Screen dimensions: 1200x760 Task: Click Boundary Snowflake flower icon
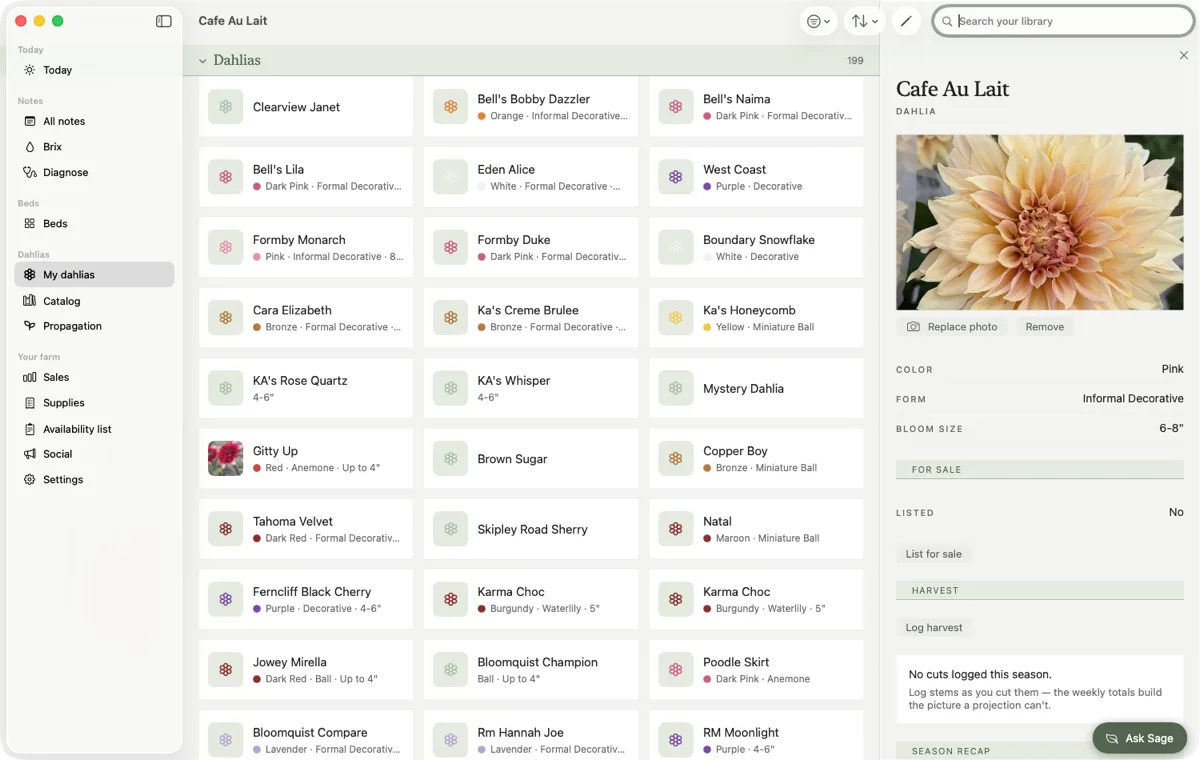click(x=676, y=248)
